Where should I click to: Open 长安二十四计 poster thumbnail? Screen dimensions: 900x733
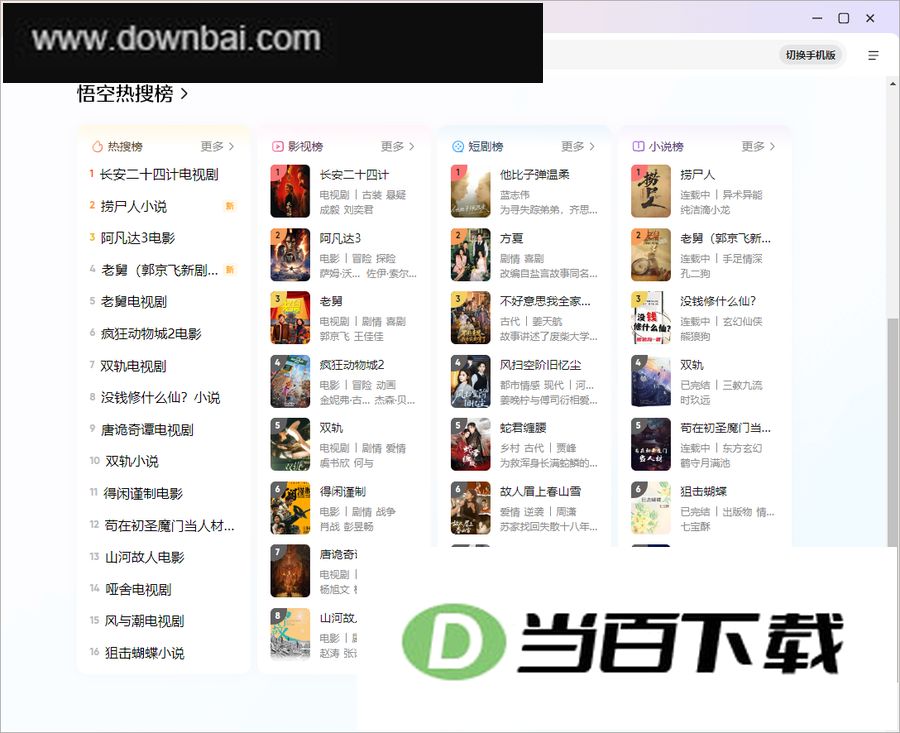(290, 191)
